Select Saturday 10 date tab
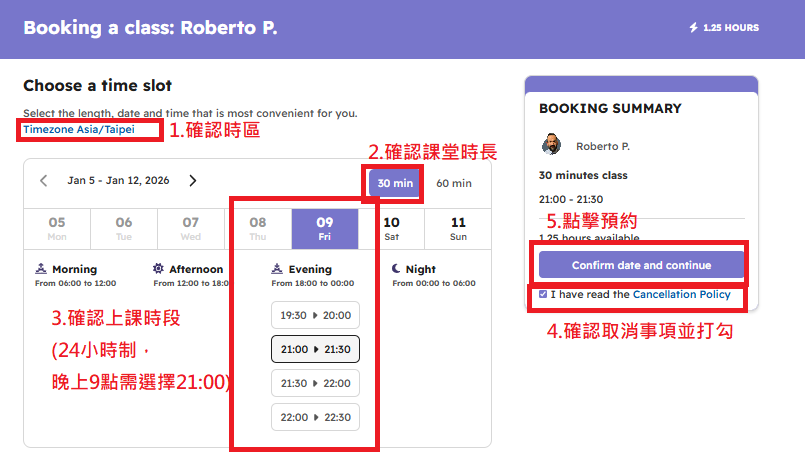 pyautogui.click(x=392, y=228)
